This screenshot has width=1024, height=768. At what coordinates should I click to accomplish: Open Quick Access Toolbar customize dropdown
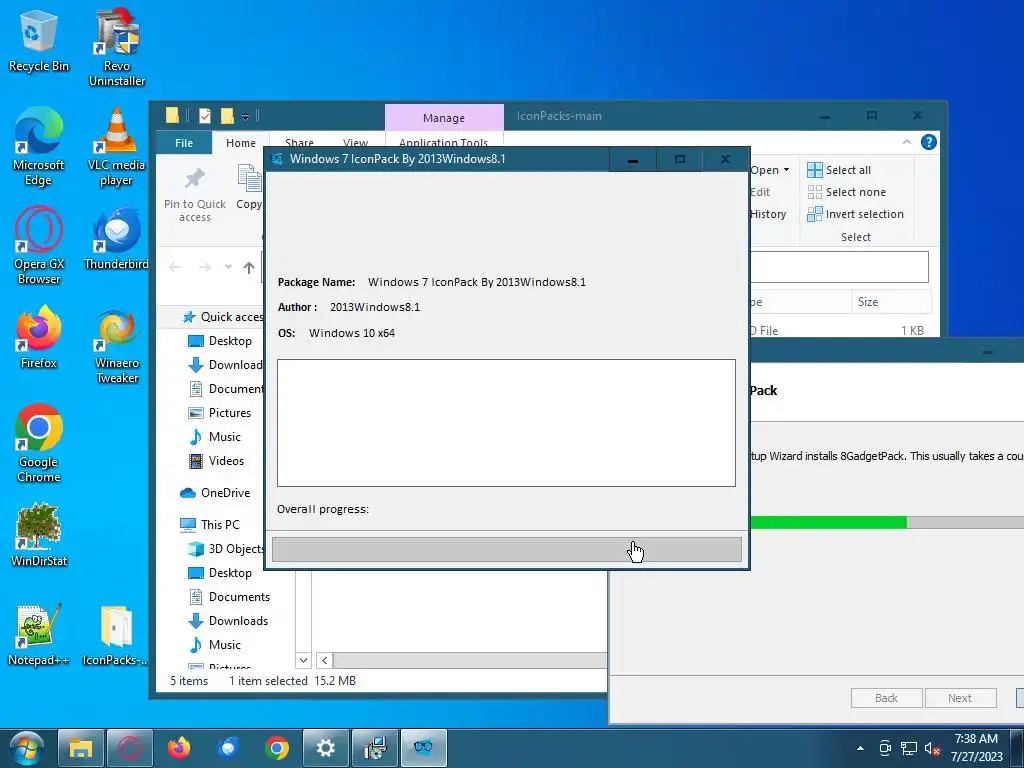tap(246, 117)
